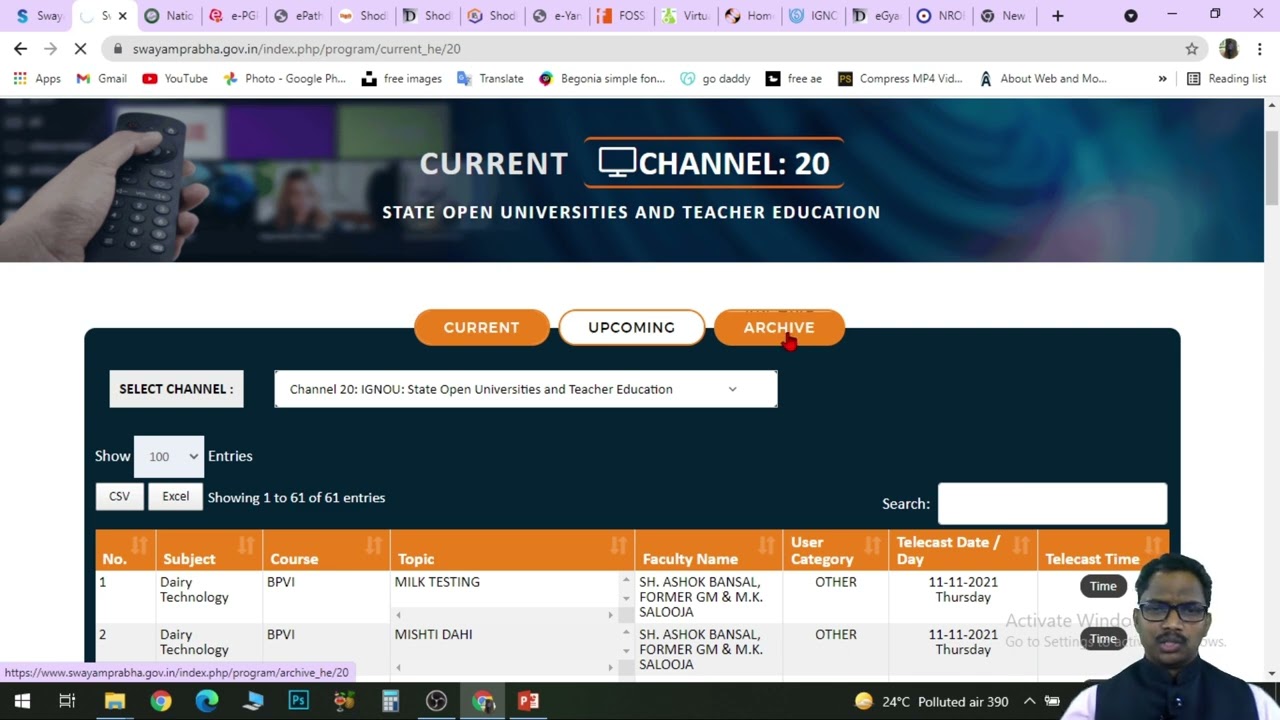Sort the table by Telecast Date / Day
Image resolution: width=1280 pixels, height=720 pixels.
[963, 551]
